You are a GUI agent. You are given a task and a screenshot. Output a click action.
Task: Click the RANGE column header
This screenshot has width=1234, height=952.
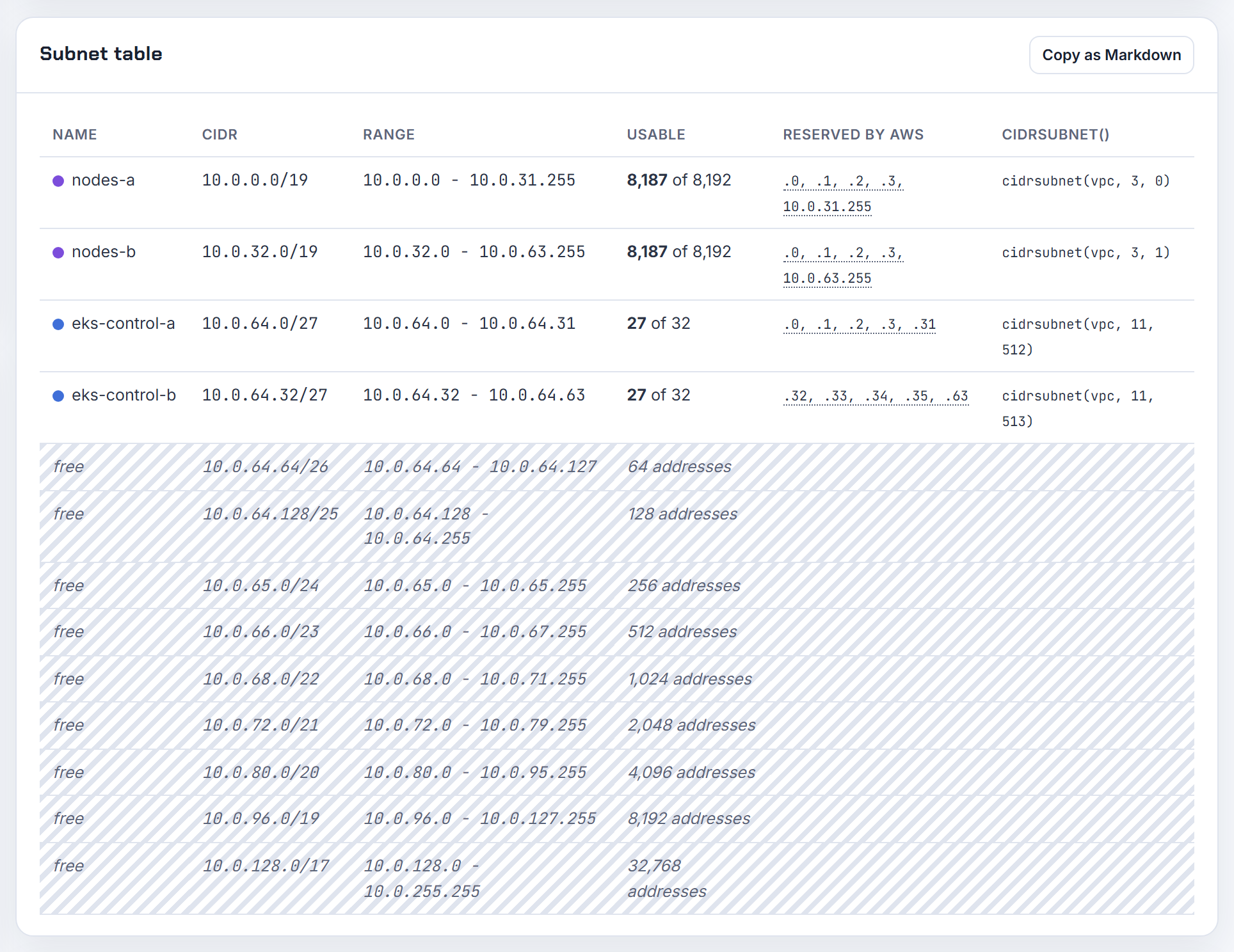click(389, 134)
